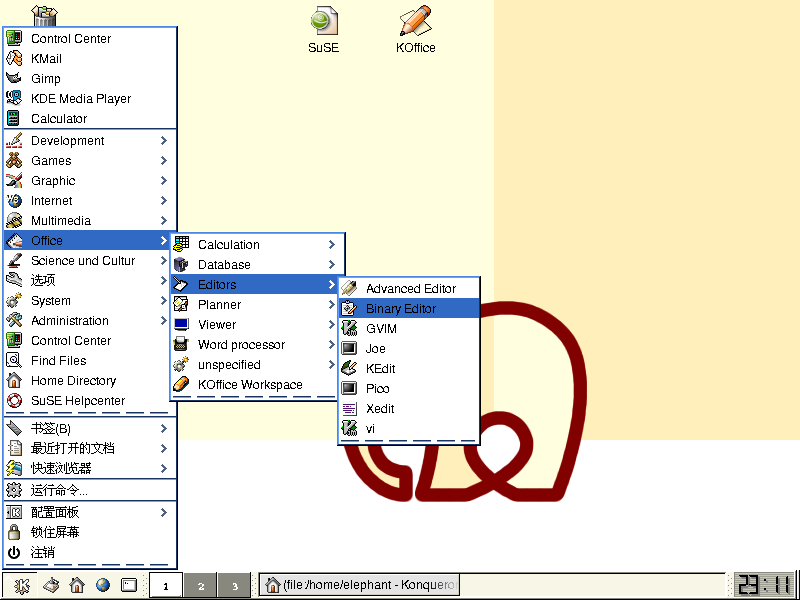This screenshot has width=800, height=600.
Task: Click the lower Control Center entry
Action: pyautogui.click(x=90, y=340)
